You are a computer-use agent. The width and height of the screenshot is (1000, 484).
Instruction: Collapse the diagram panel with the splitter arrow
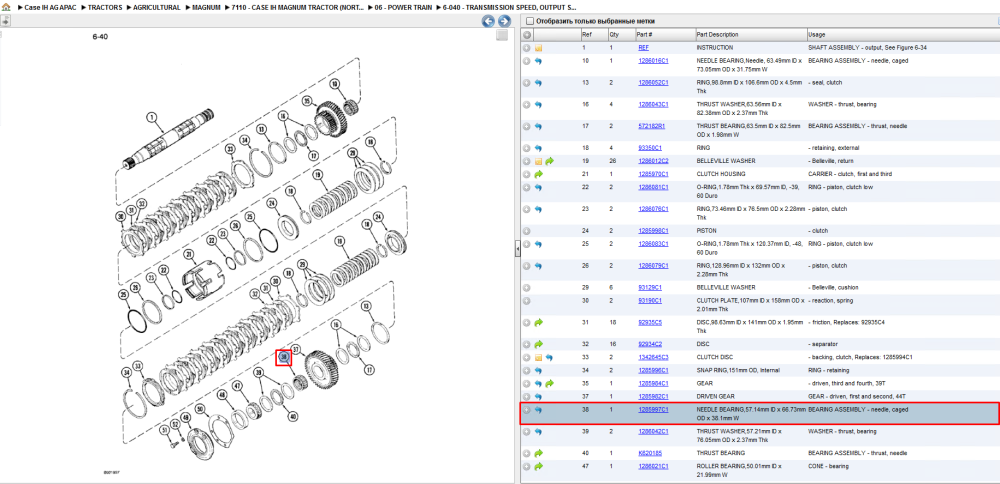pos(517,251)
